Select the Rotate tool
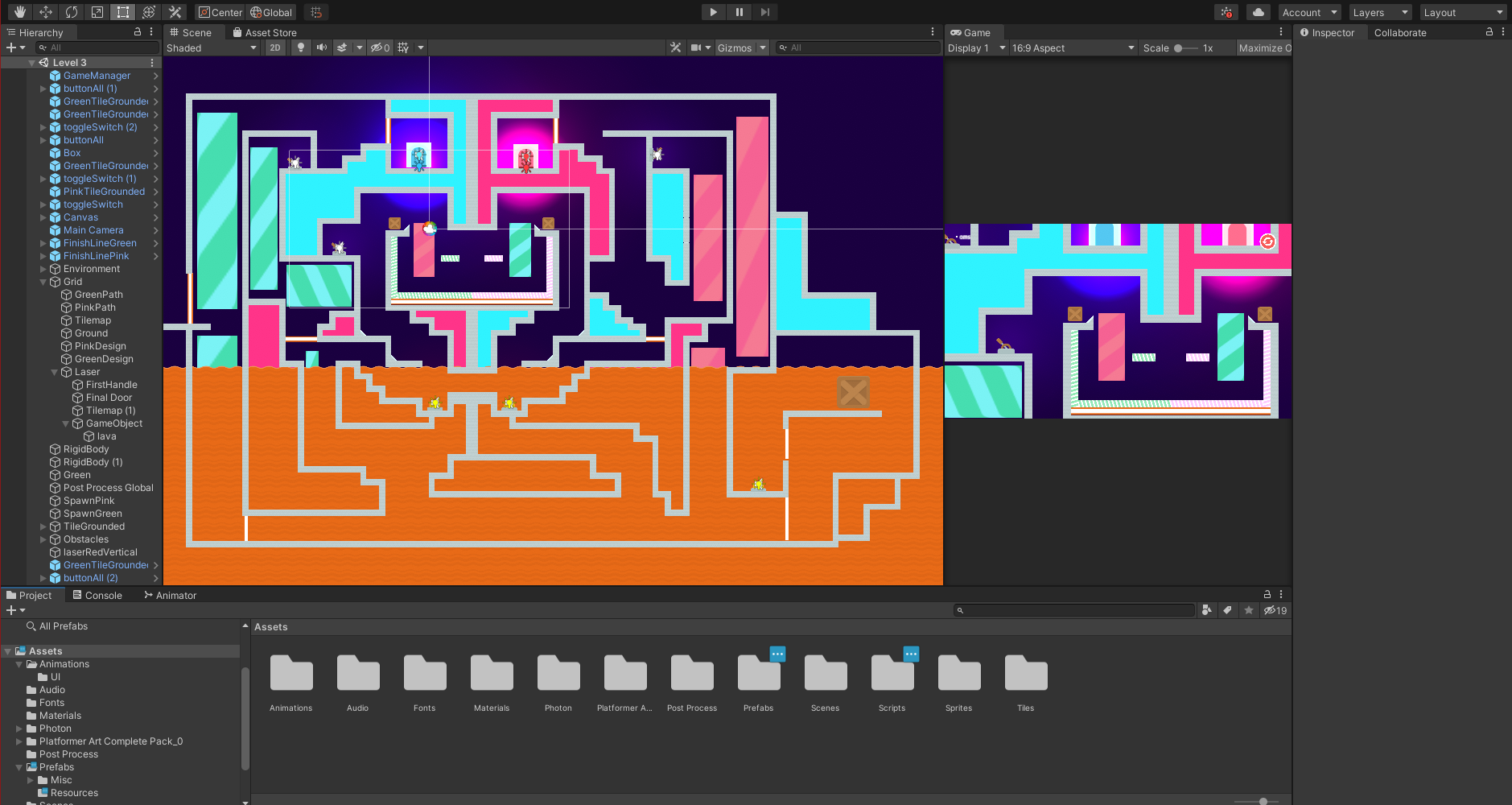This screenshot has width=1512, height=805. point(72,12)
